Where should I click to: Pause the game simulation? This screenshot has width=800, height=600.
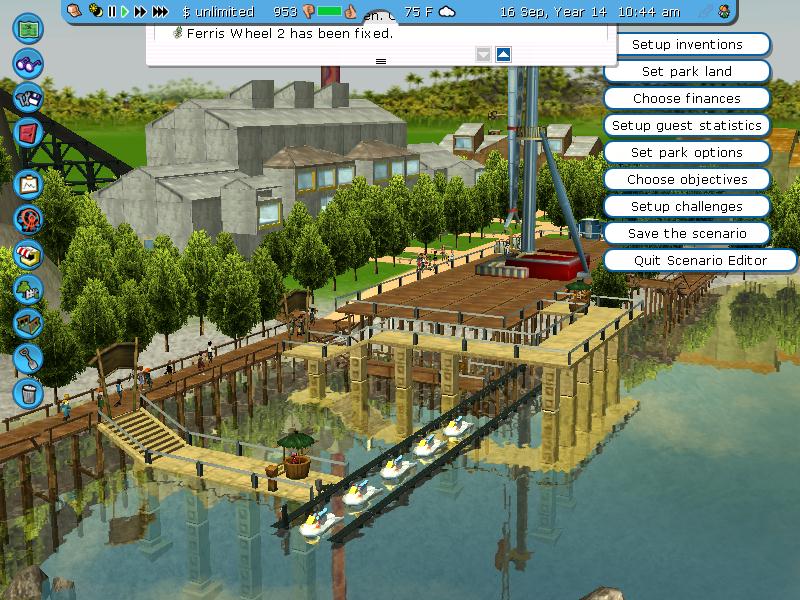(112, 12)
